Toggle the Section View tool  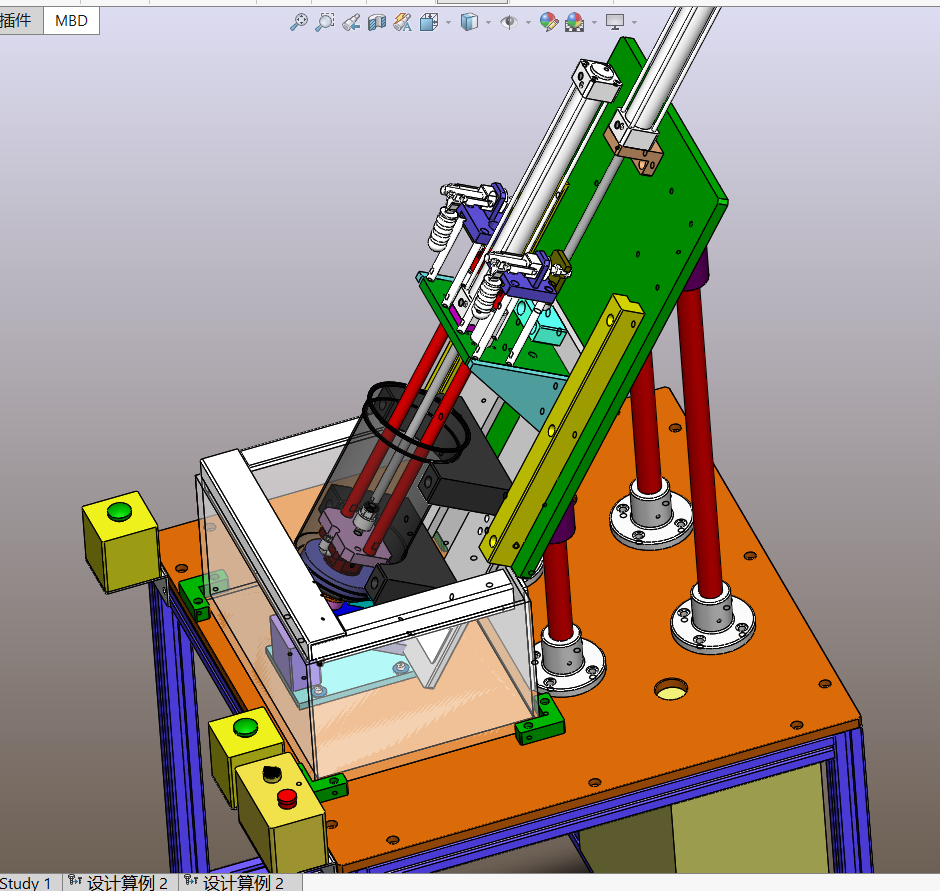click(376, 22)
